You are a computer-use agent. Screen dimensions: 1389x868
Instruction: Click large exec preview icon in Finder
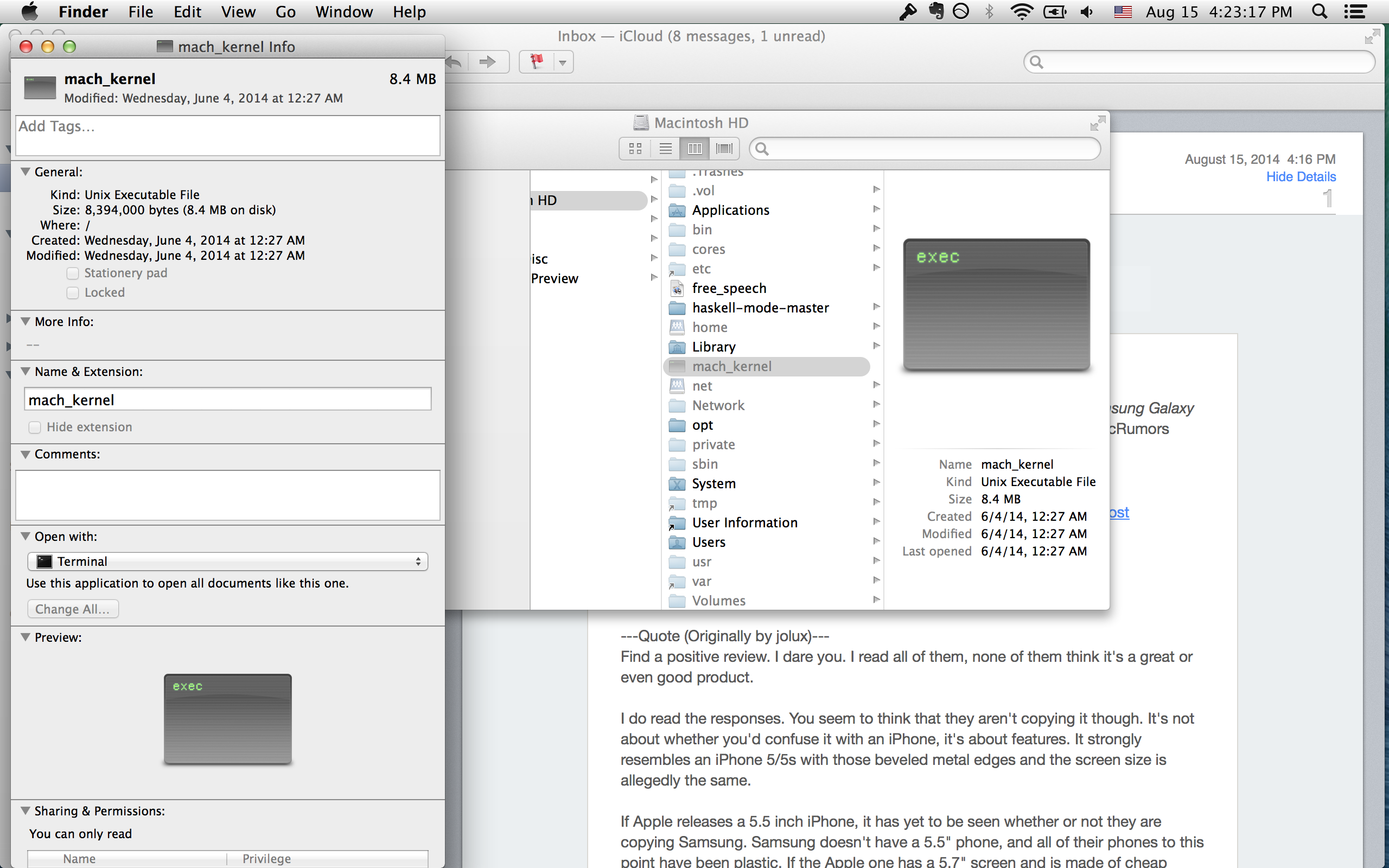(996, 304)
